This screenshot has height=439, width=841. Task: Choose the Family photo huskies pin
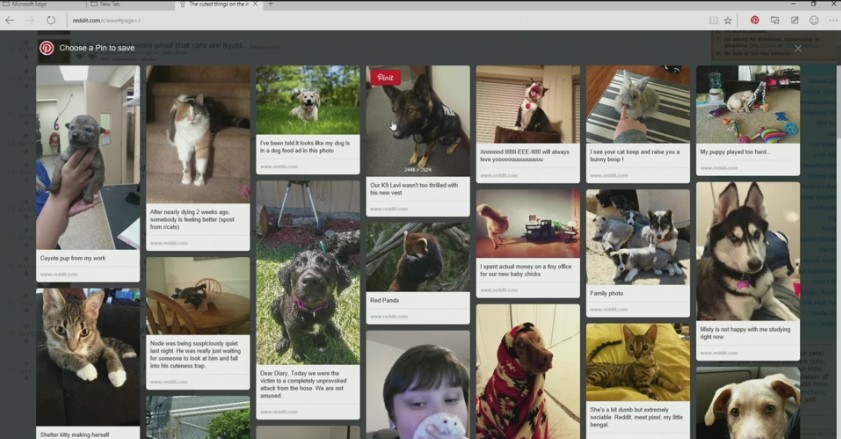pyautogui.click(x=637, y=238)
